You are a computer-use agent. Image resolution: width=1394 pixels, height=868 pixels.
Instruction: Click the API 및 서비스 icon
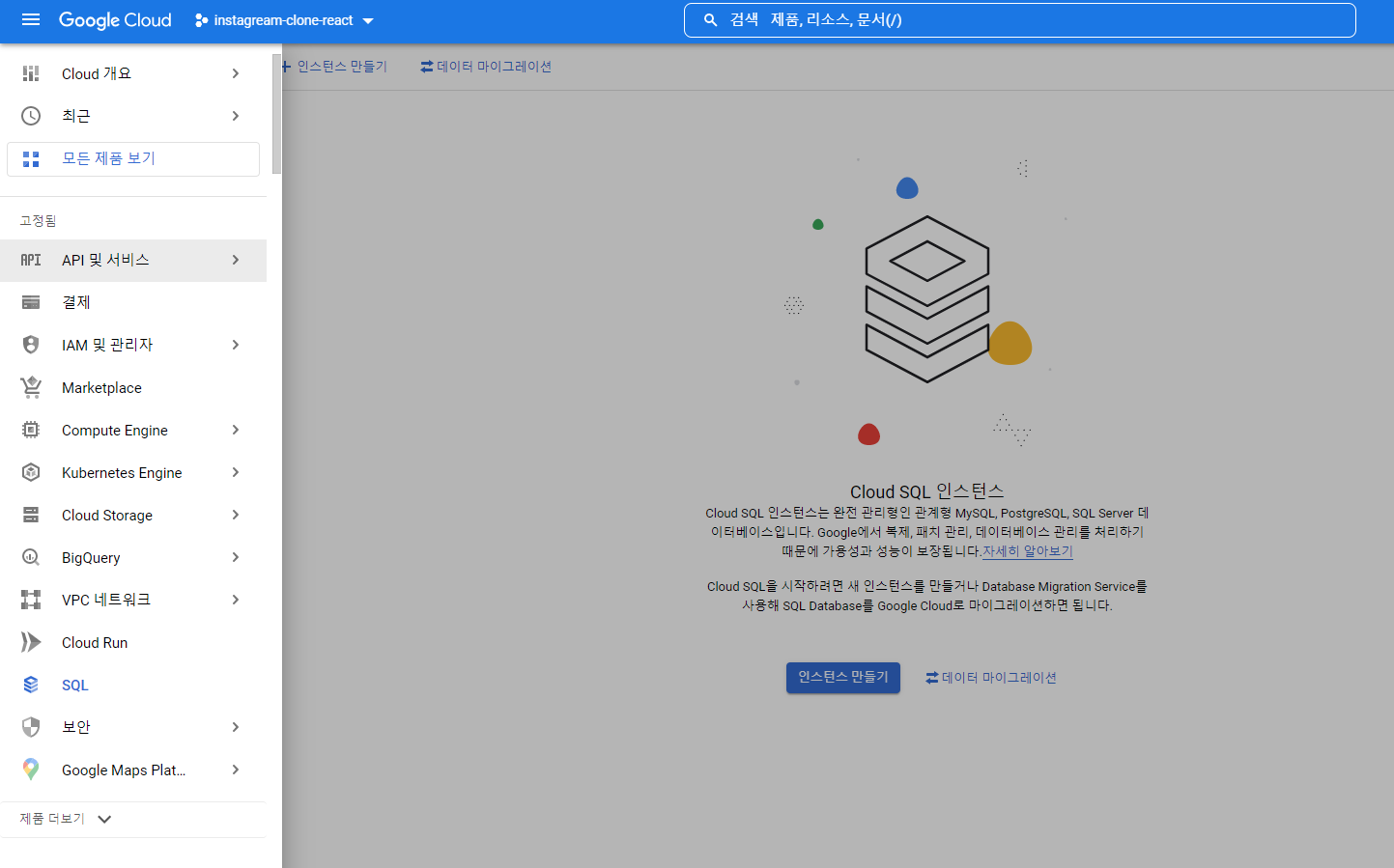pyautogui.click(x=31, y=260)
